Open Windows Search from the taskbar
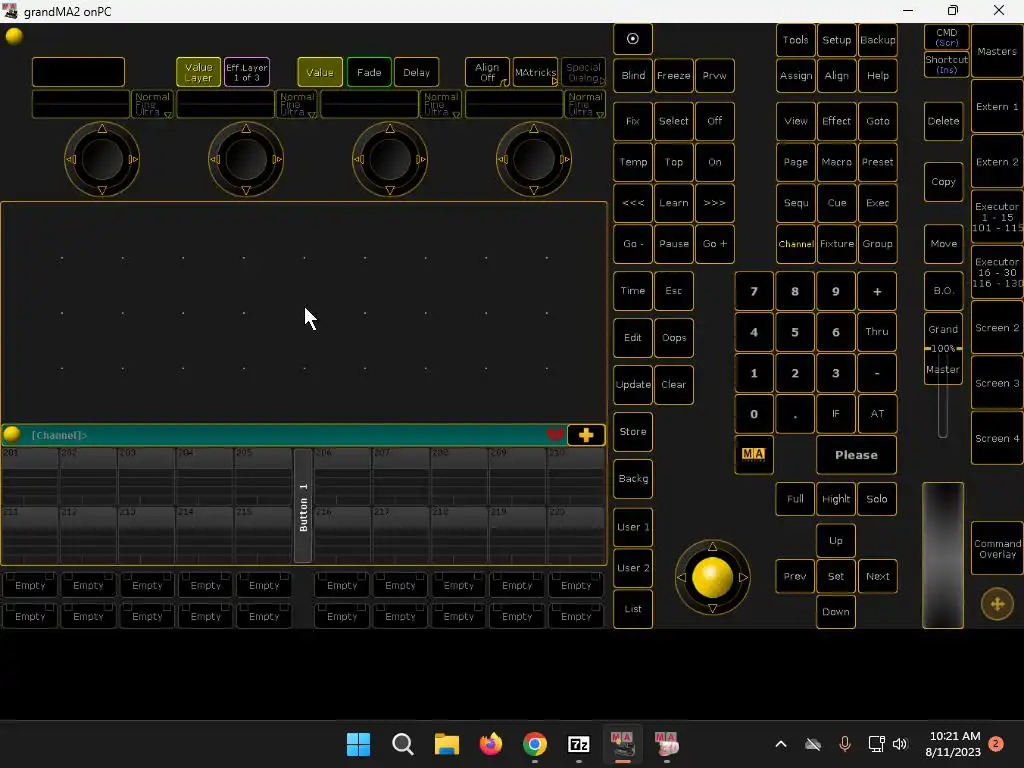Image resolution: width=1024 pixels, height=768 pixels. [x=402, y=744]
